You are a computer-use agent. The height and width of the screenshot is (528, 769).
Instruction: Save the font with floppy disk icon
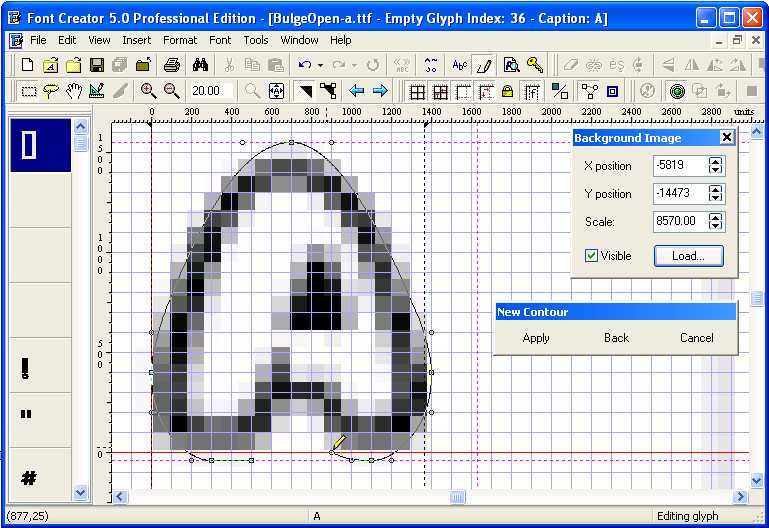pos(97,64)
